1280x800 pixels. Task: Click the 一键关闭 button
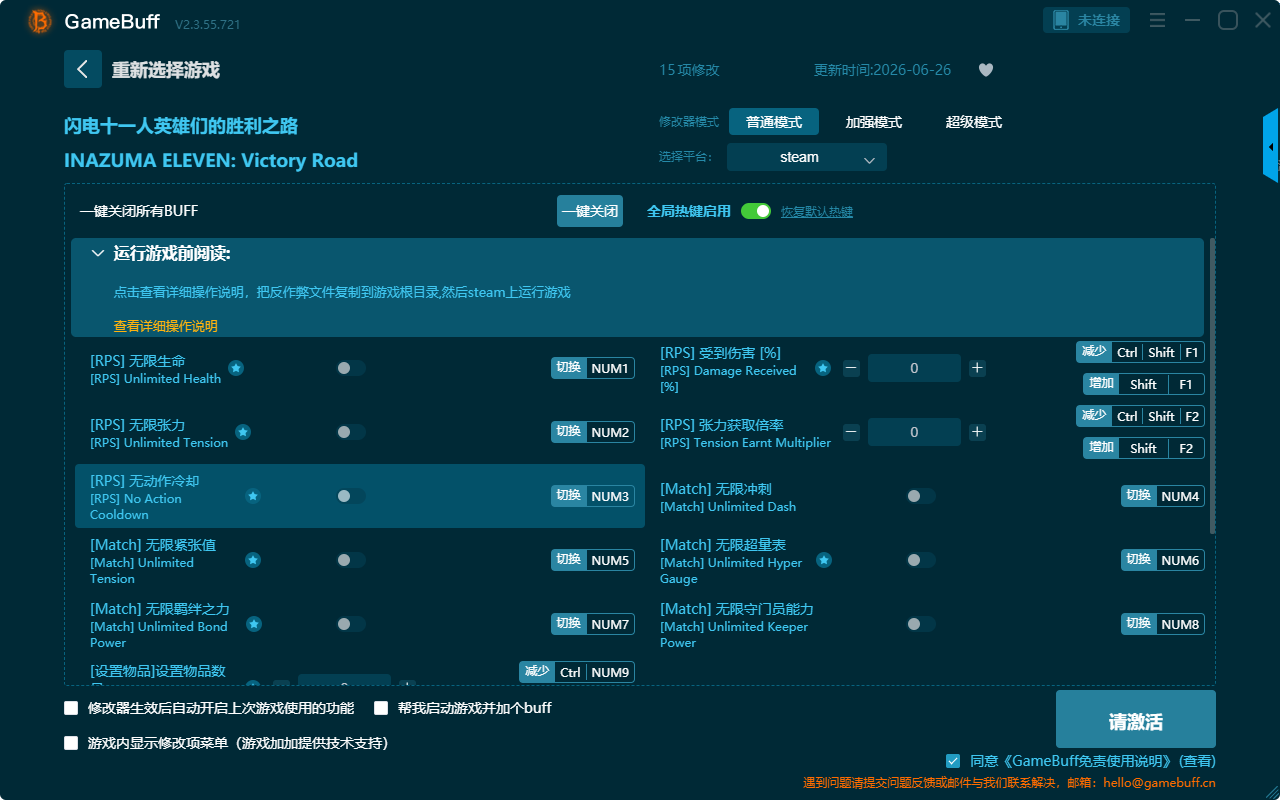[590, 211]
